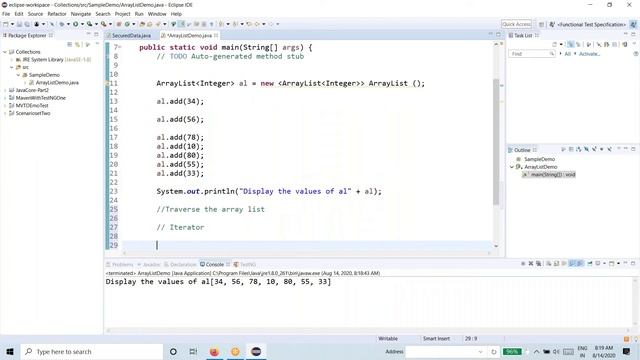This screenshot has height=360, width=640.
Task: Open the Debug dropdown arrow
Action: coord(68,24)
